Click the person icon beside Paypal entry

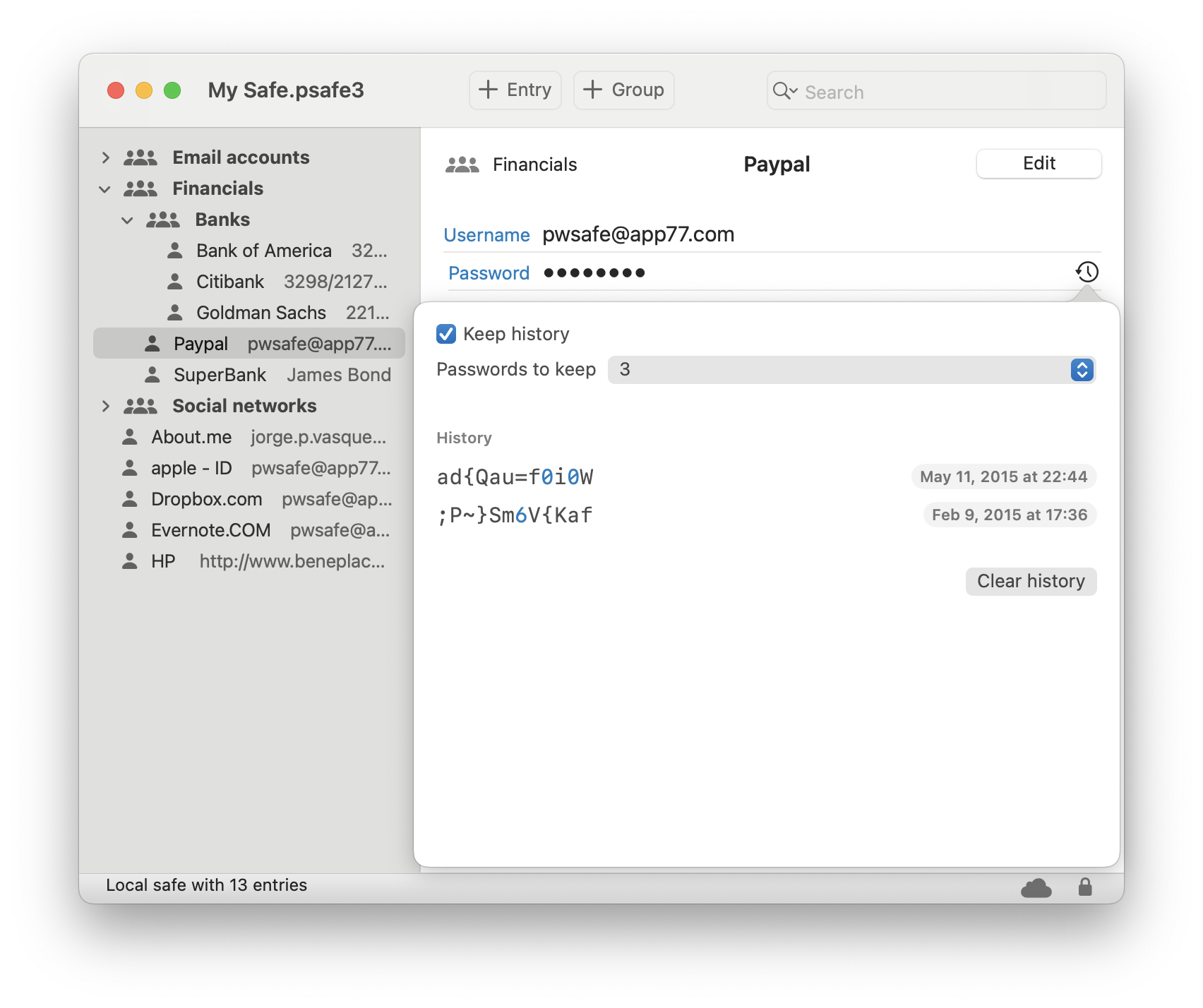click(152, 343)
